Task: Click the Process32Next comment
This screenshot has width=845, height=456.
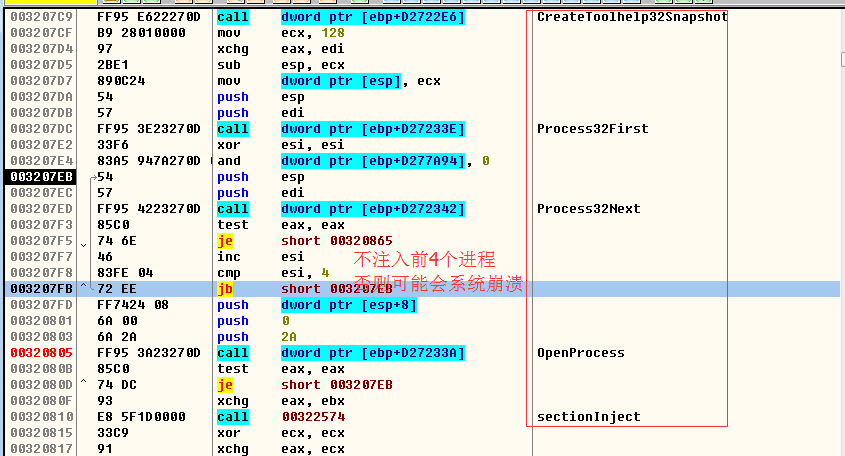Action: pos(588,209)
